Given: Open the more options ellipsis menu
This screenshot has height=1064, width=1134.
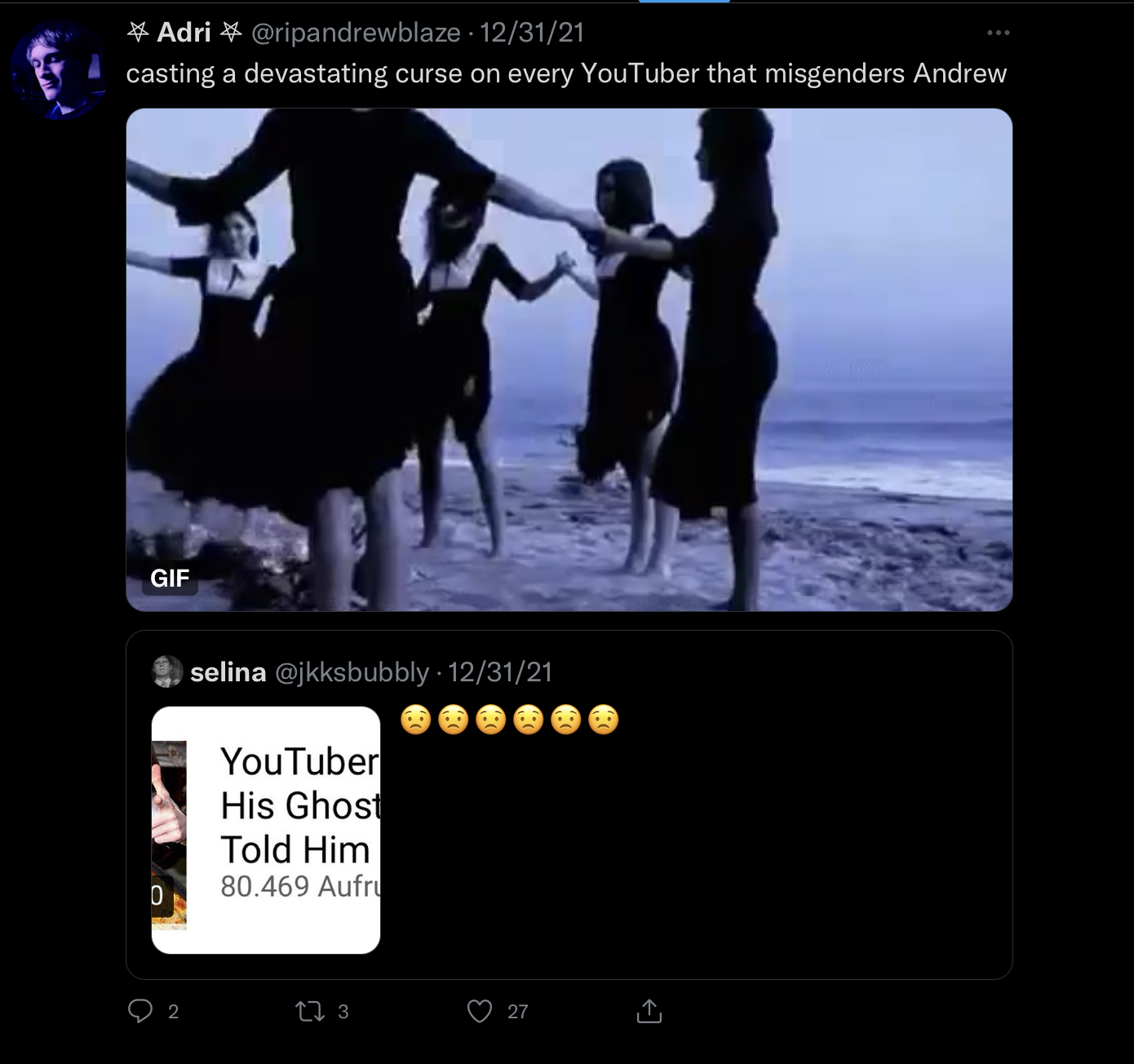Looking at the screenshot, I should click(998, 33).
